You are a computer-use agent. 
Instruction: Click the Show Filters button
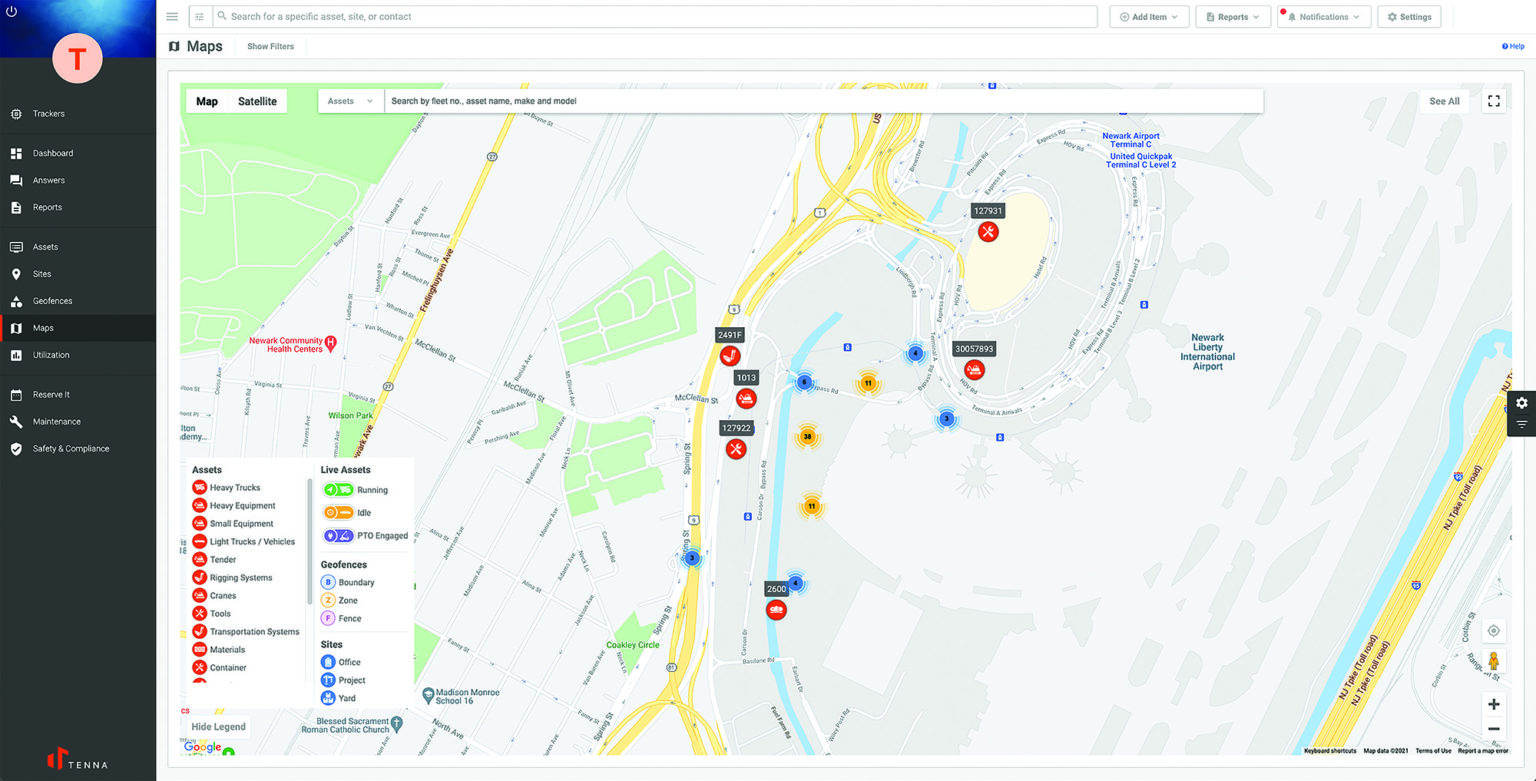tap(270, 47)
